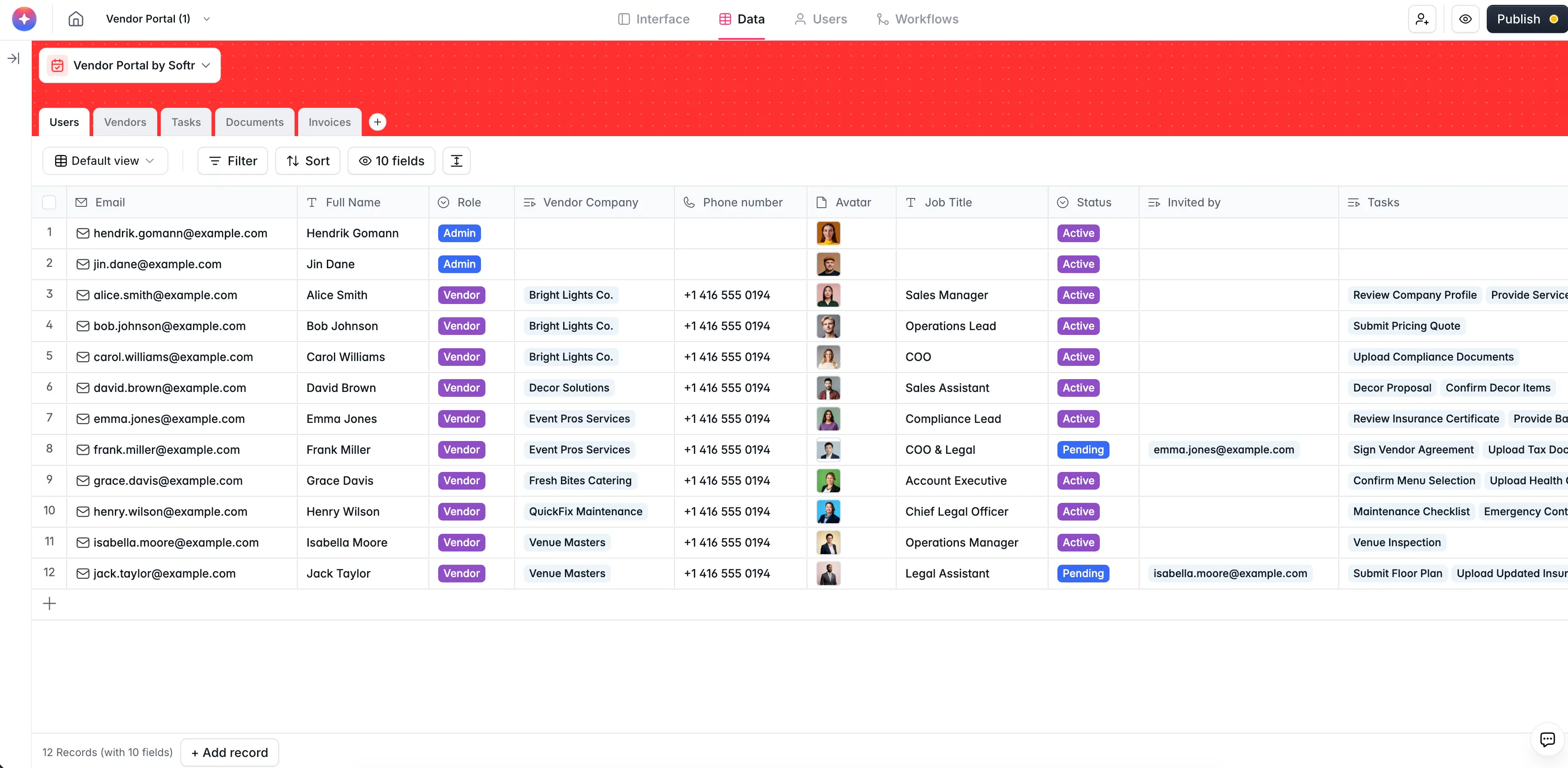This screenshot has height=768, width=1568.
Task: Add a new table with plus icon
Action: (377, 122)
